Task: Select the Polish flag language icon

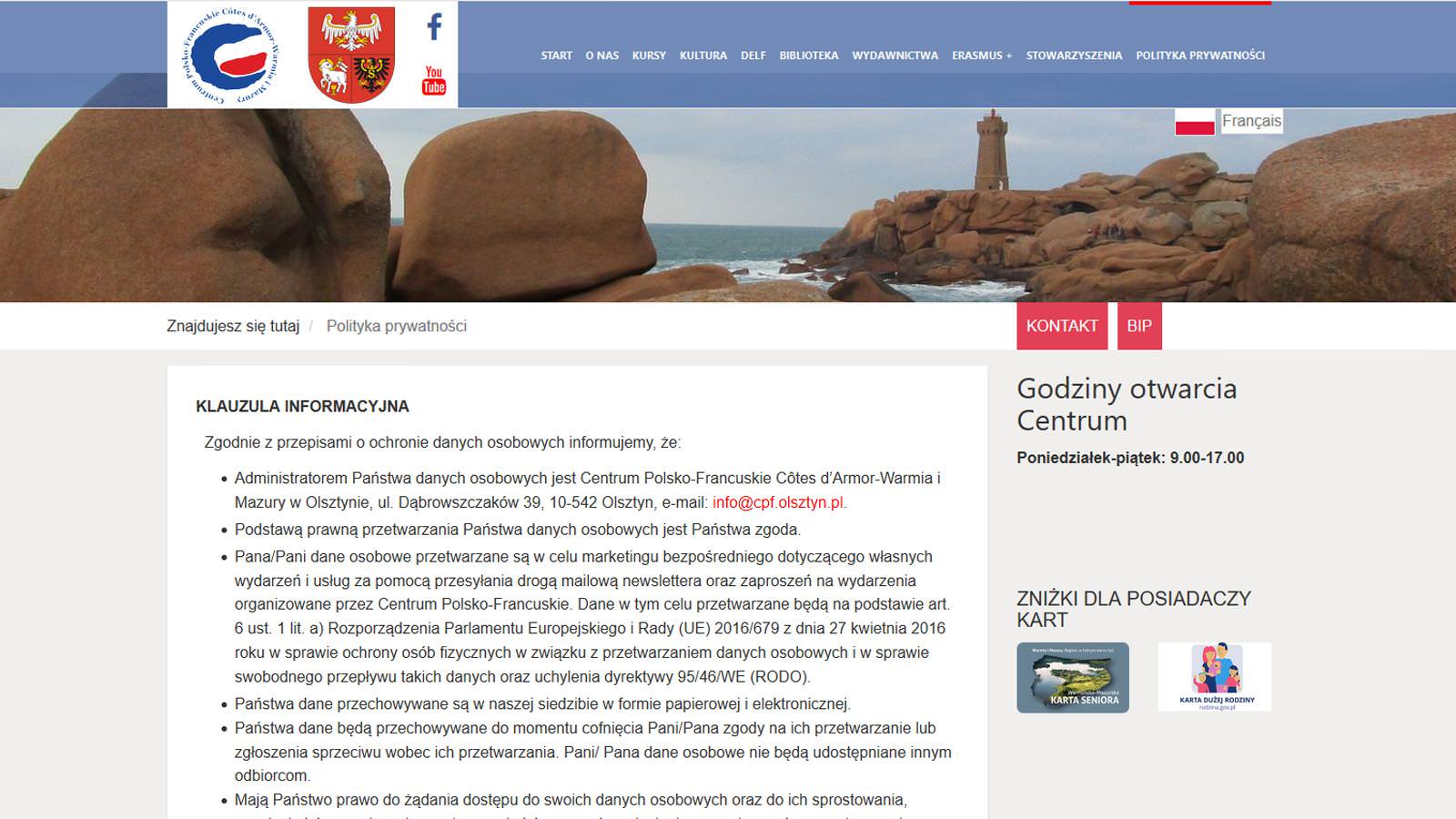Action: pos(1195,121)
